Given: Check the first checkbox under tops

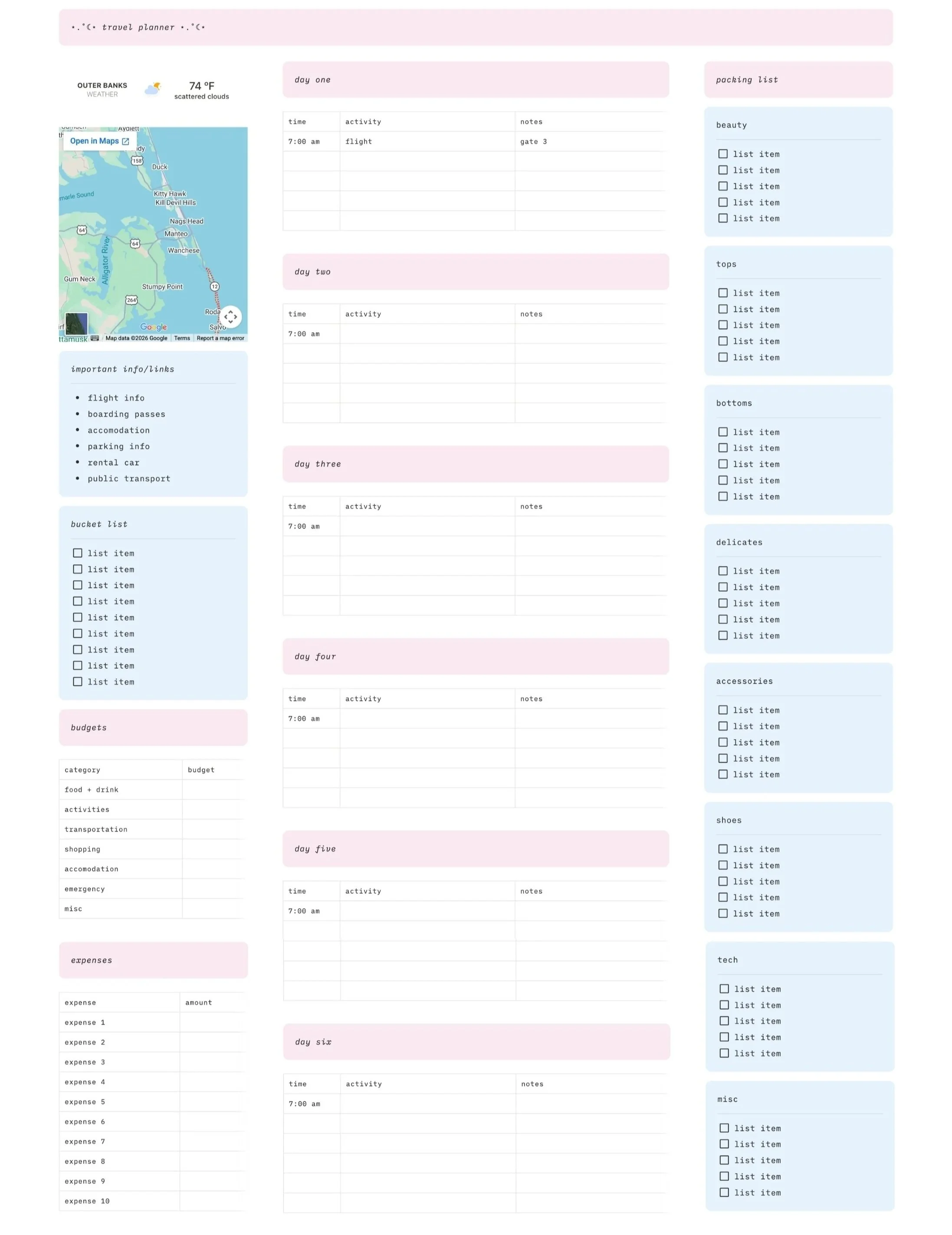Looking at the screenshot, I should coord(722,293).
